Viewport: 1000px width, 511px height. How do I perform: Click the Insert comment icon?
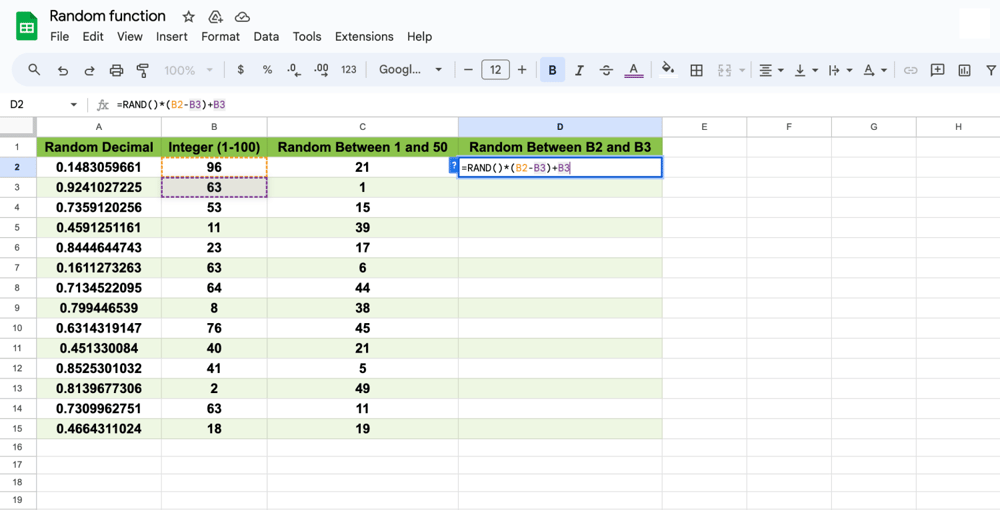click(x=937, y=70)
